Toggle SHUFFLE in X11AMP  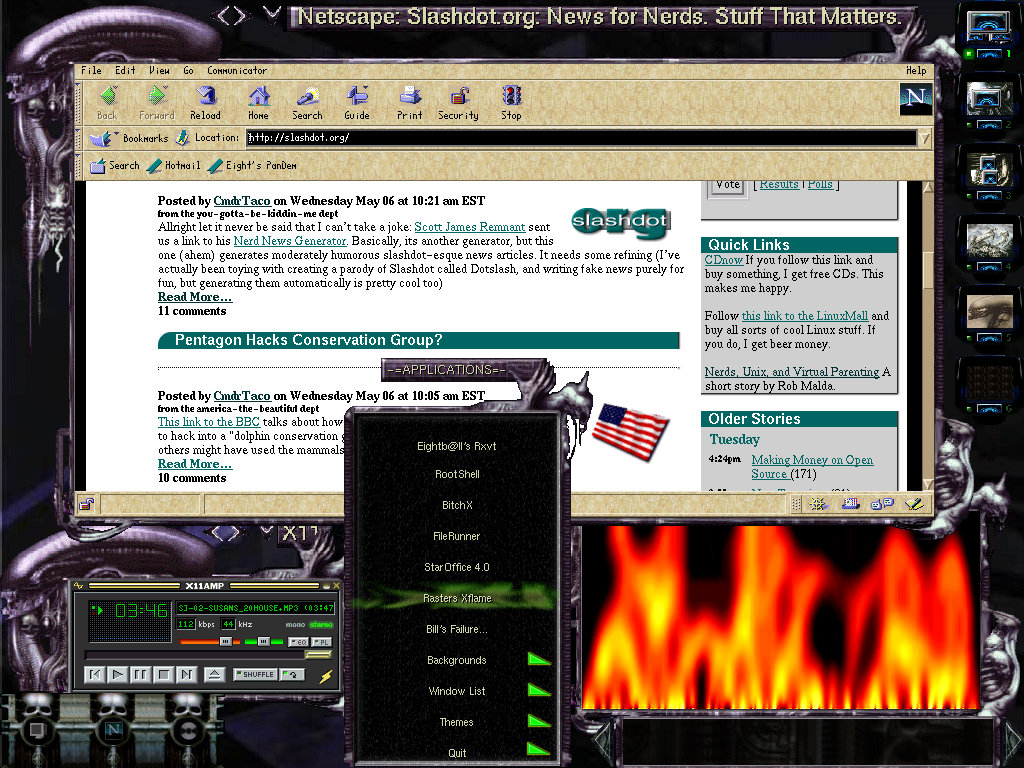(x=255, y=675)
